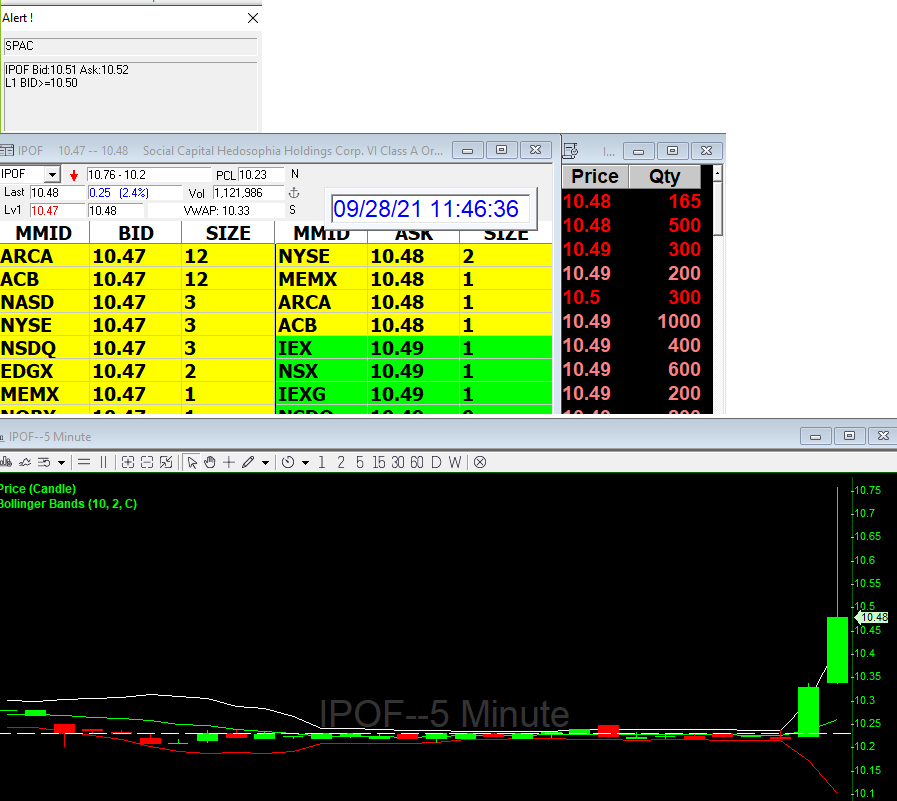
Task: Click the clock time-range icon
Action: (288, 462)
